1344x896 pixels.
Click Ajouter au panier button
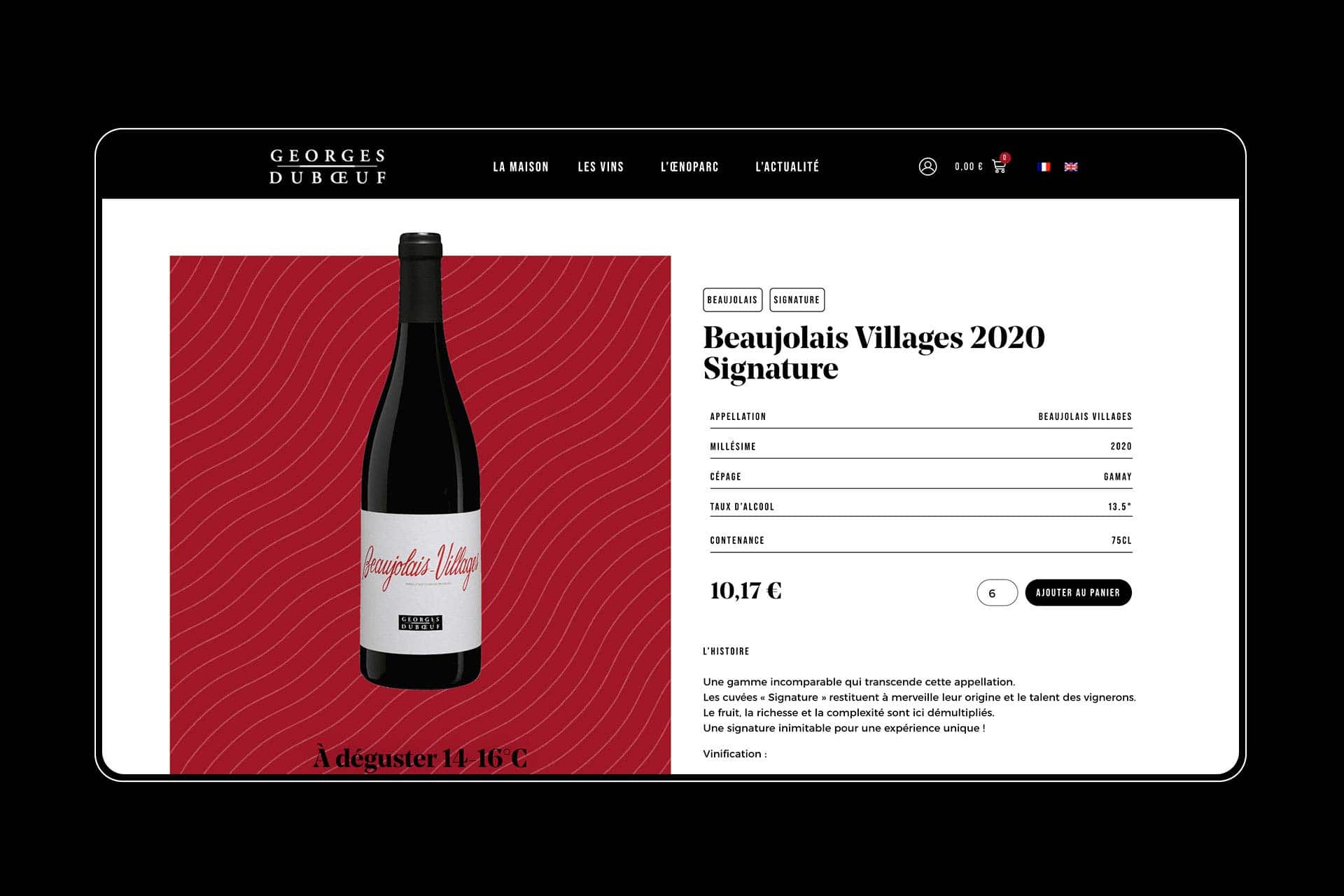click(x=1078, y=592)
